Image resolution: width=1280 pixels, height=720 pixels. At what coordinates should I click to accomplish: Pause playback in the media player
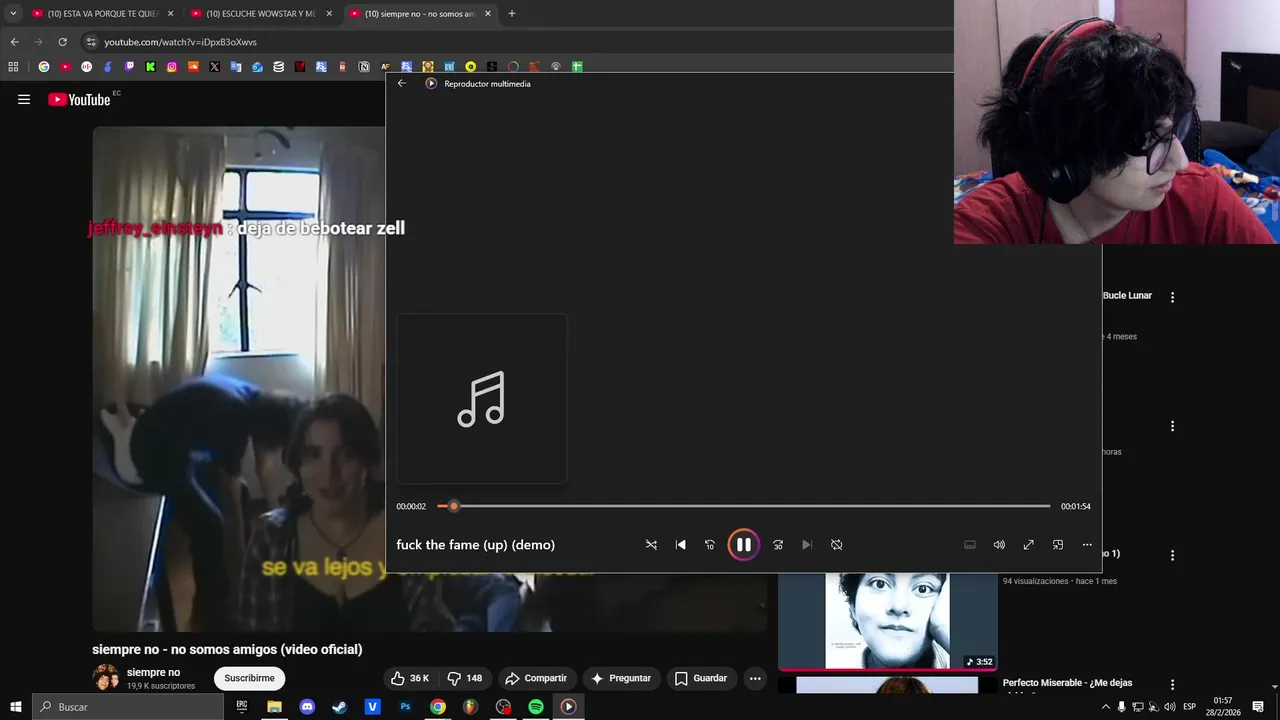pos(743,545)
